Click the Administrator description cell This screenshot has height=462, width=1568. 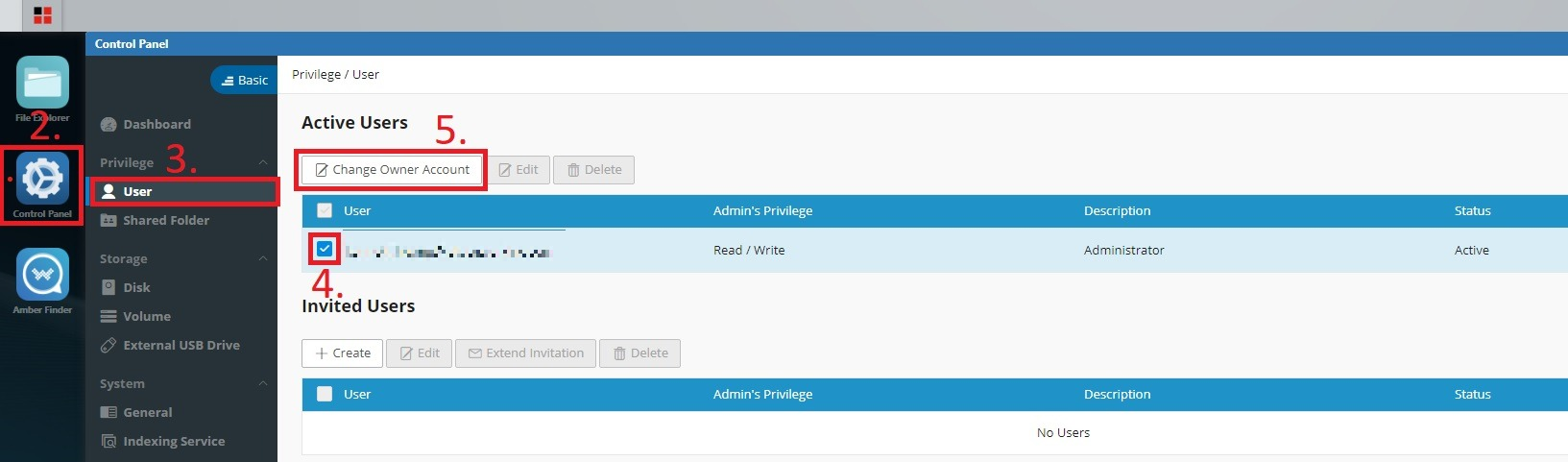(1124, 250)
